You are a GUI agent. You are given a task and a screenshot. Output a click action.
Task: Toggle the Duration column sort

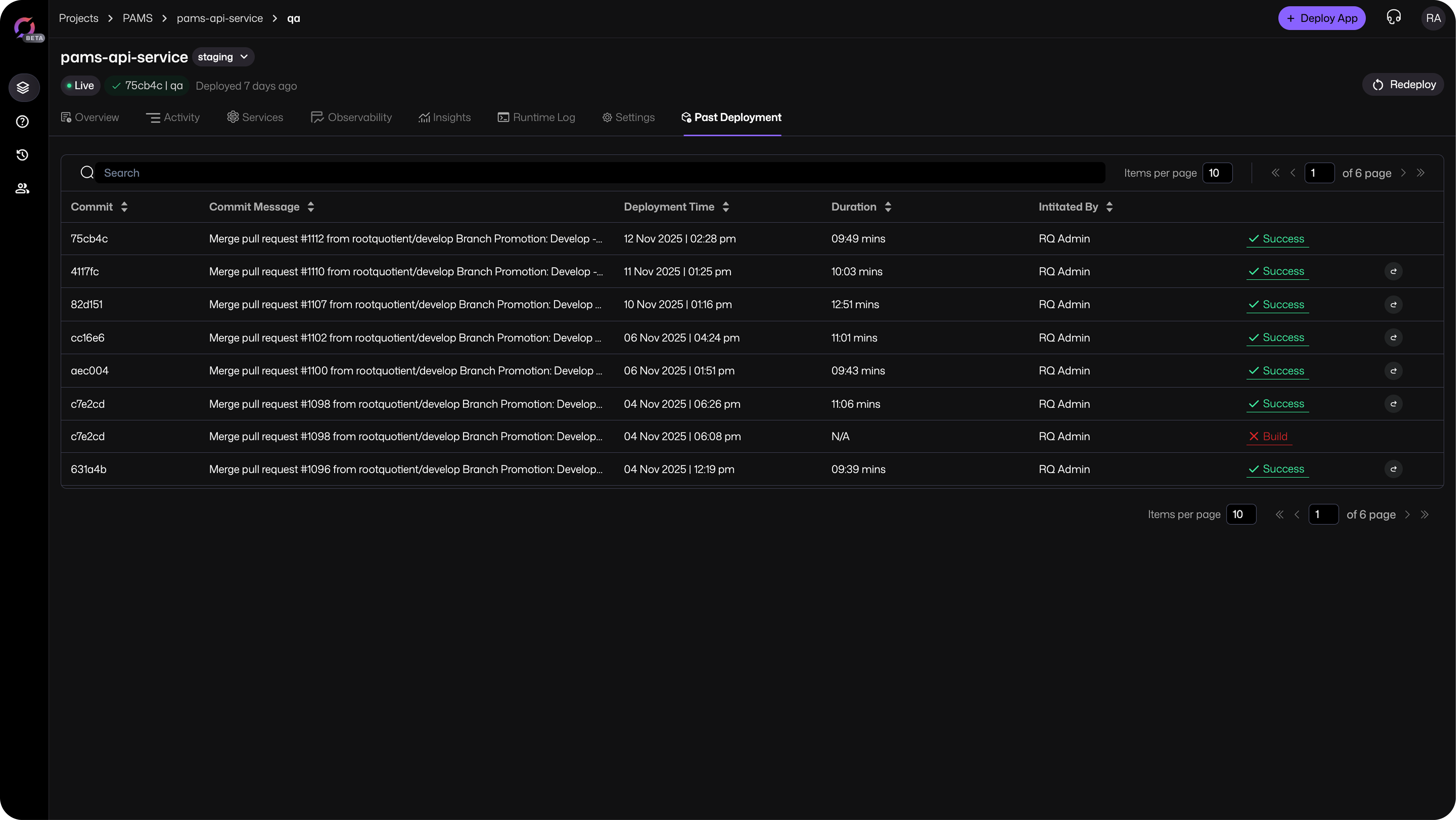point(888,207)
